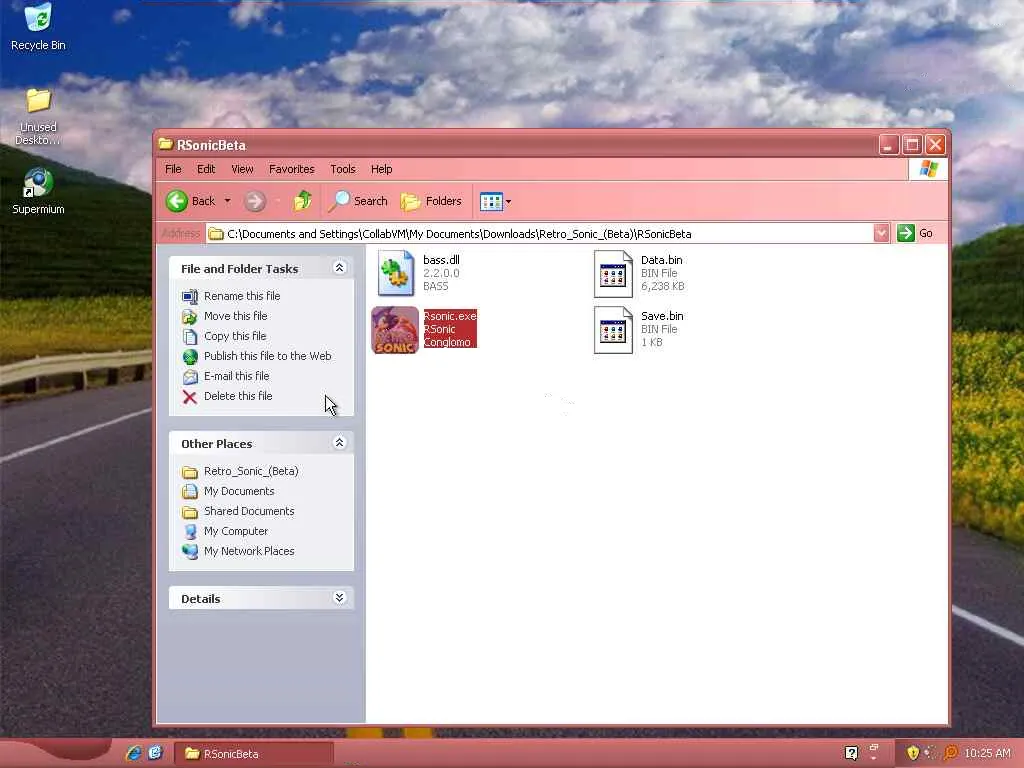Click the Move this file link
Screen dimensions: 1024x768
(235, 316)
